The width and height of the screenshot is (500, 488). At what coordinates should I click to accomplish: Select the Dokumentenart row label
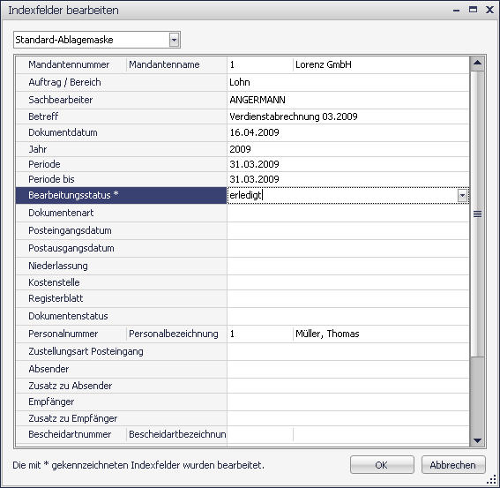(x=61, y=213)
